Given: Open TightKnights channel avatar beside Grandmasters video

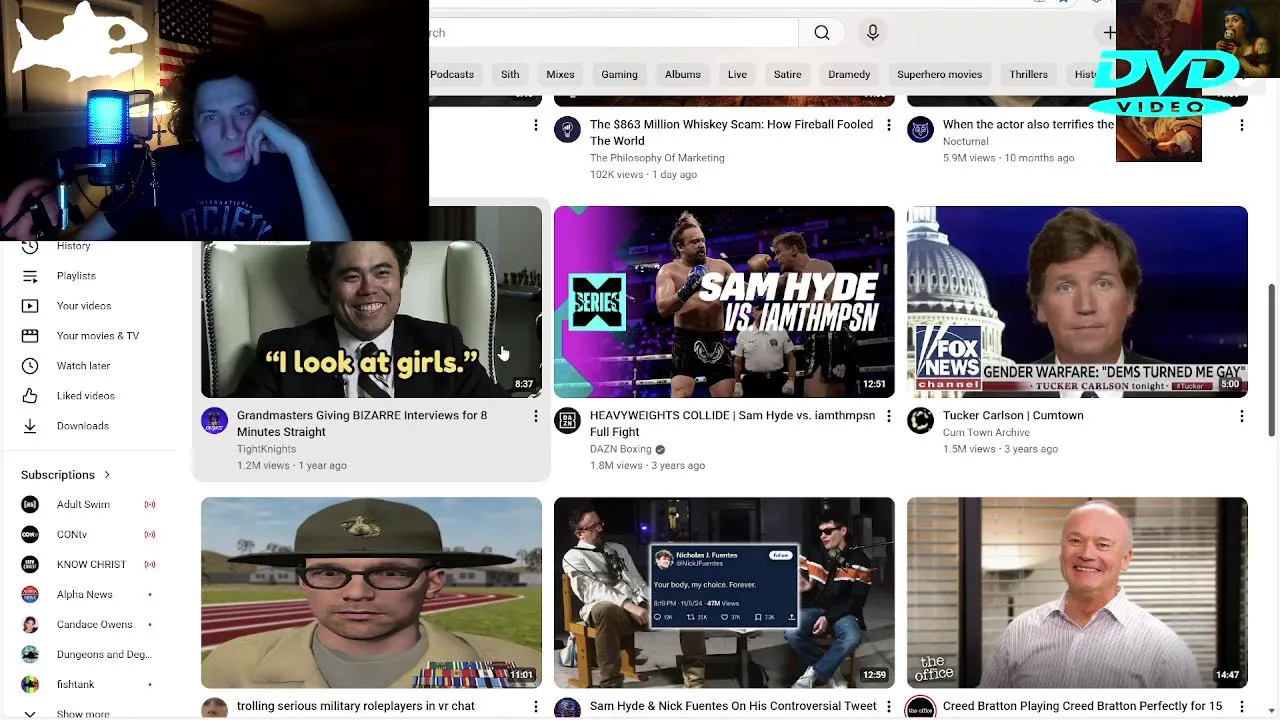Looking at the screenshot, I should 214,420.
